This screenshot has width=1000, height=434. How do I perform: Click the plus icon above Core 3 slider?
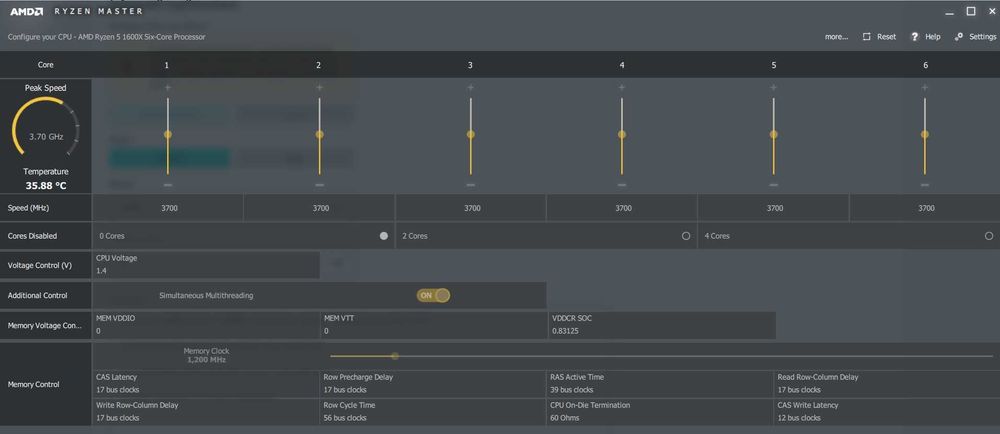[x=471, y=87]
